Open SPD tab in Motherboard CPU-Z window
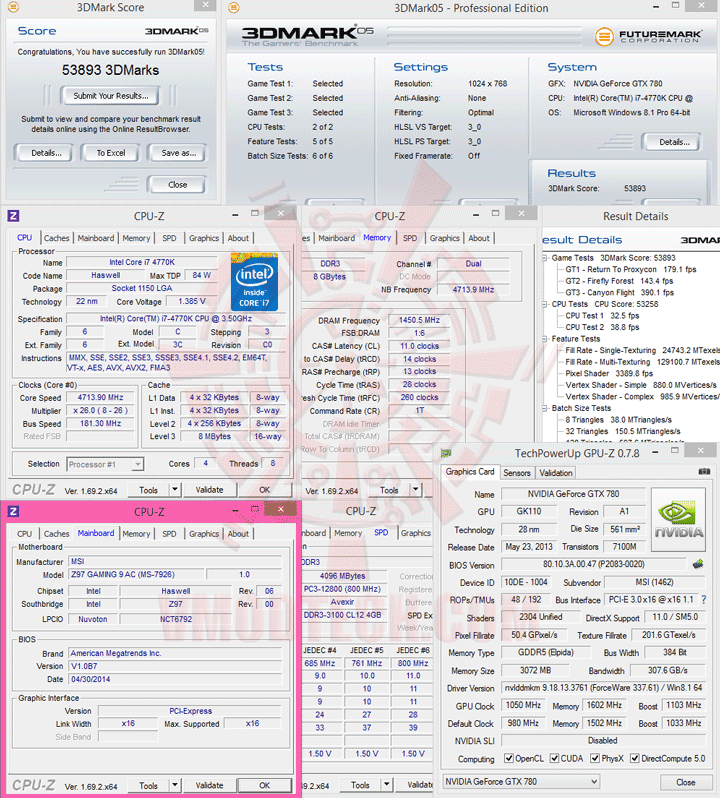 click(169, 533)
